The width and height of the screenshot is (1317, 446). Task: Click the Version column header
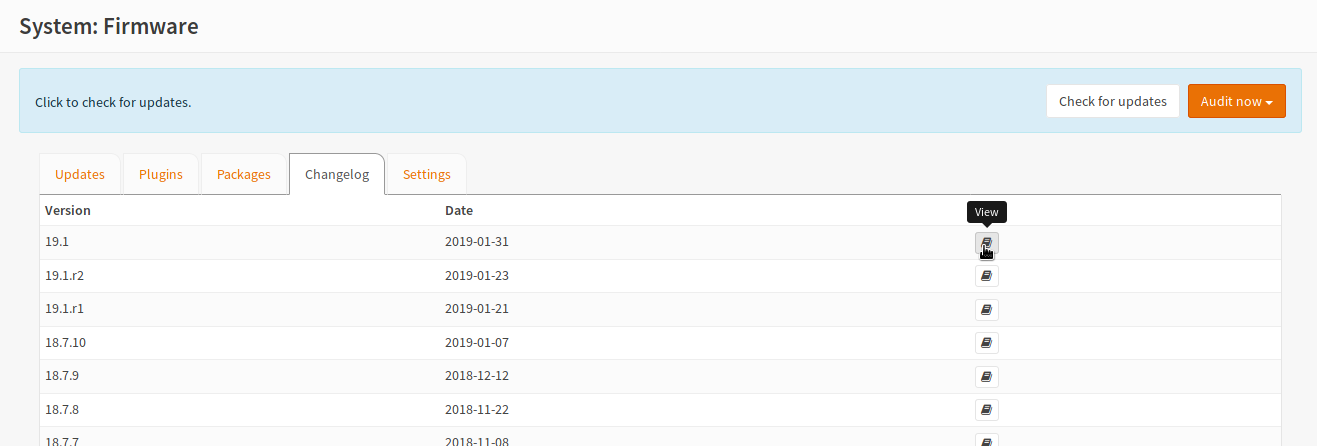68,211
